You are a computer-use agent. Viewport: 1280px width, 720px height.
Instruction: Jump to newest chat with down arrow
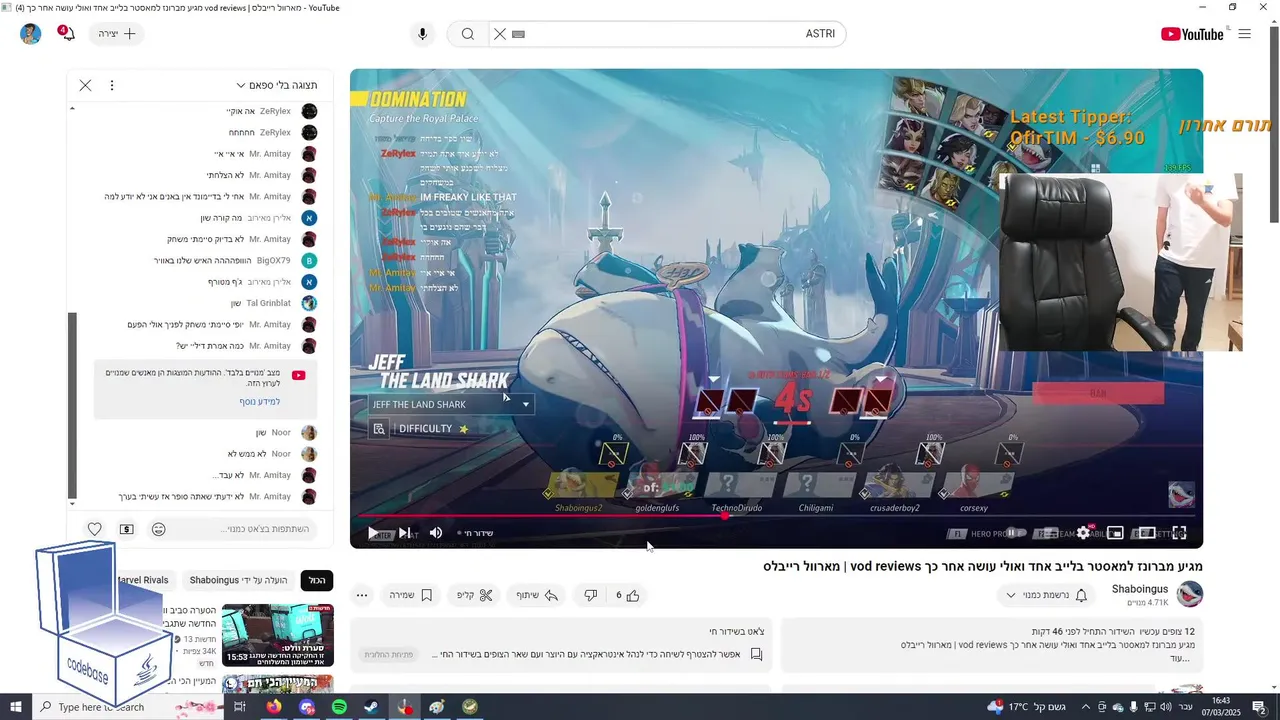pos(72,504)
